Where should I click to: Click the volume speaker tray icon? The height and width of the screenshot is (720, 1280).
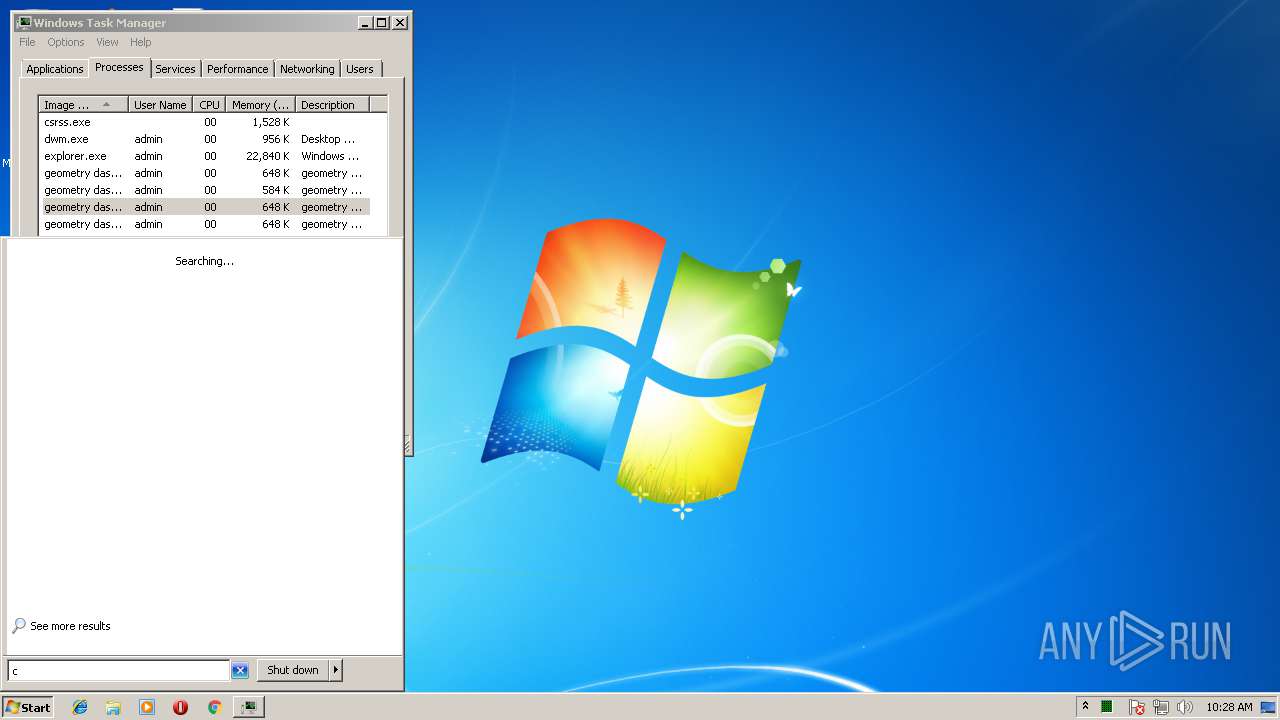click(x=1185, y=707)
